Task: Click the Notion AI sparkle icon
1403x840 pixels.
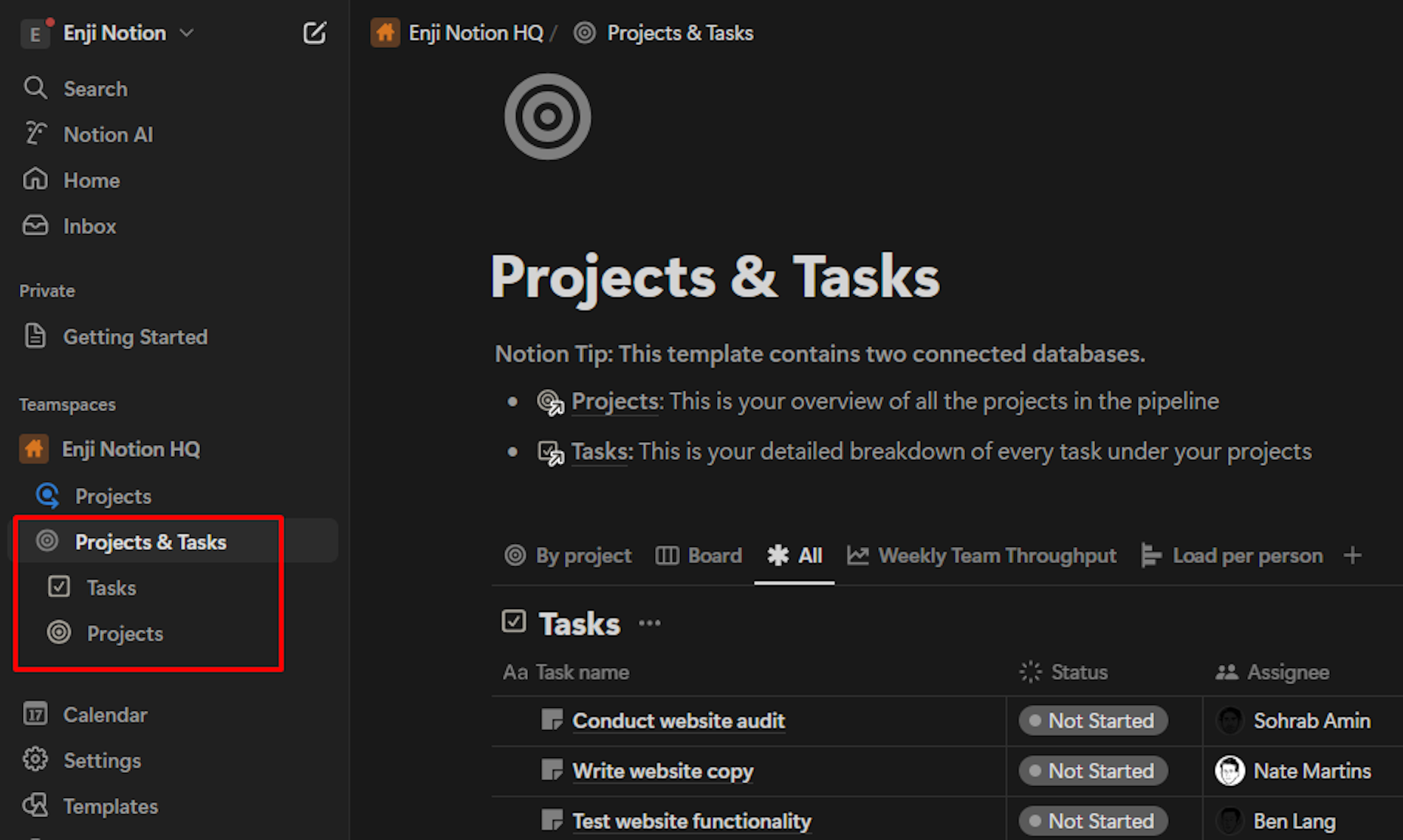Action: click(35, 134)
